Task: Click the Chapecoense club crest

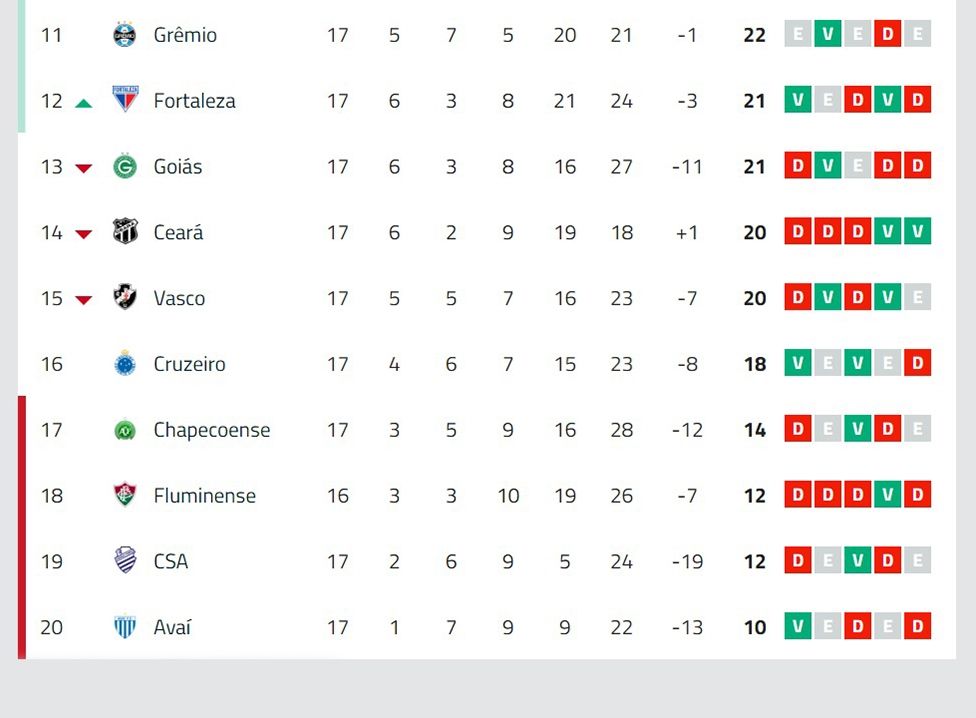Action: click(124, 430)
